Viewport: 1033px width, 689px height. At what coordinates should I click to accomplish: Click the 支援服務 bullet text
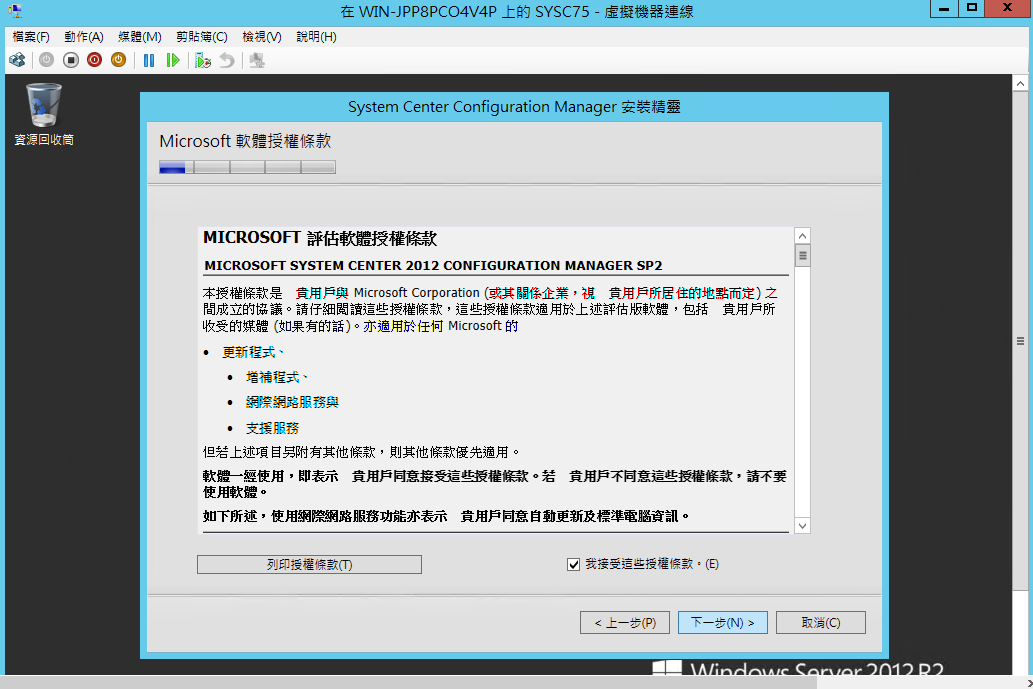pos(272,428)
